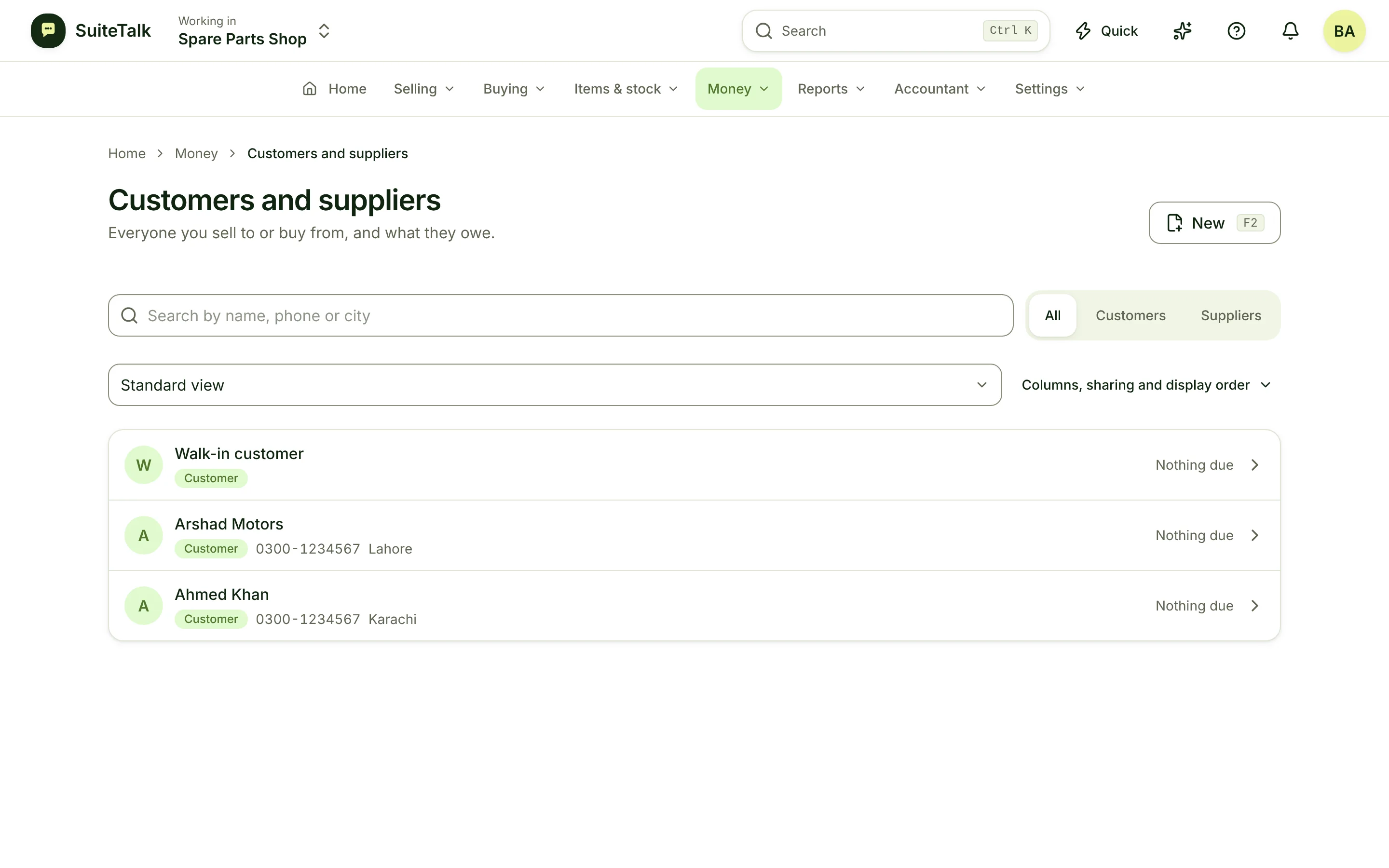1389x868 pixels.
Task: Click the chevron arrow on Walk-in customer row
Action: click(x=1255, y=465)
